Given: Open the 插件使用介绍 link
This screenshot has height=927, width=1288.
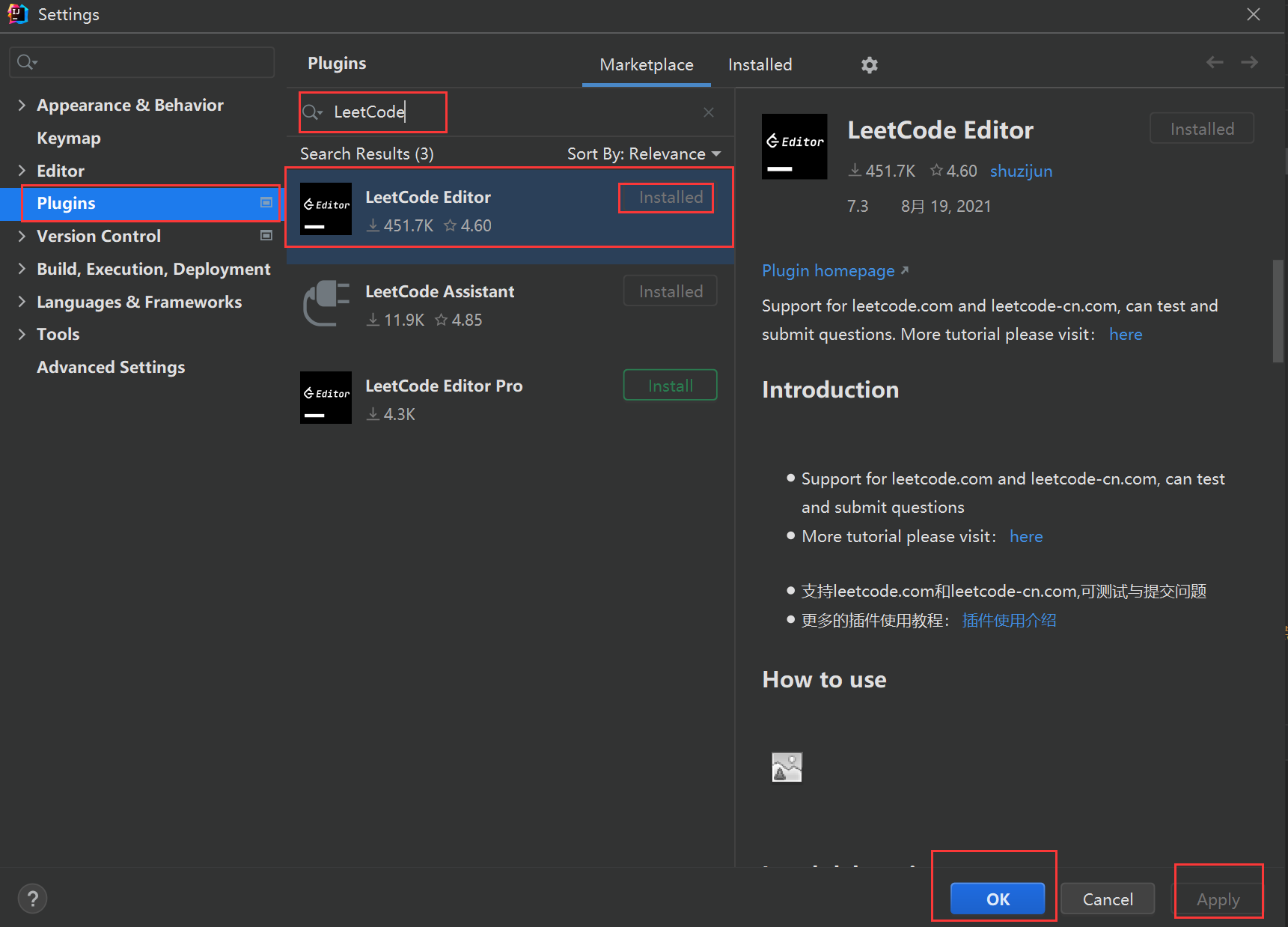Looking at the screenshot, I should point(1009,621).
